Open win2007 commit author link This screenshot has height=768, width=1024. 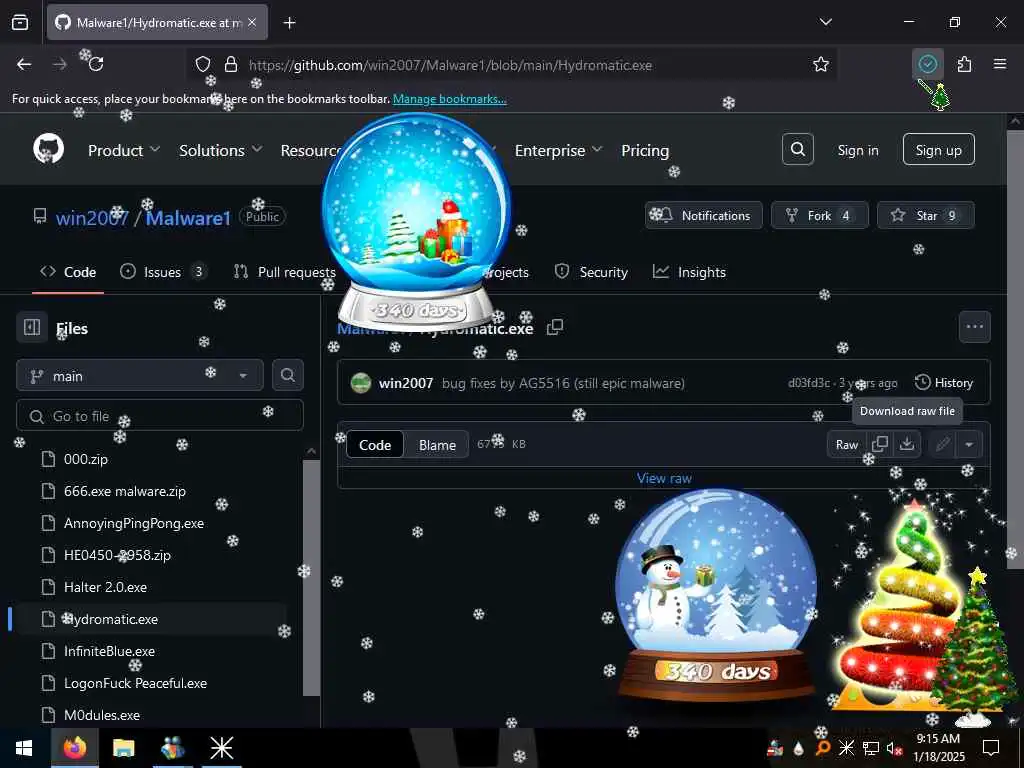coord(406,383)
